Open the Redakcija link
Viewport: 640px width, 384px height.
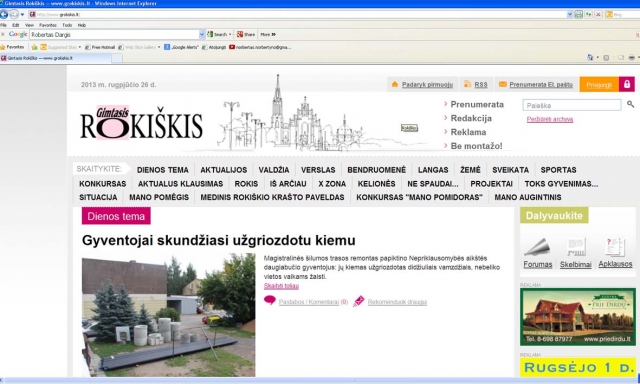pyautogui.click(x=471, y=118)
